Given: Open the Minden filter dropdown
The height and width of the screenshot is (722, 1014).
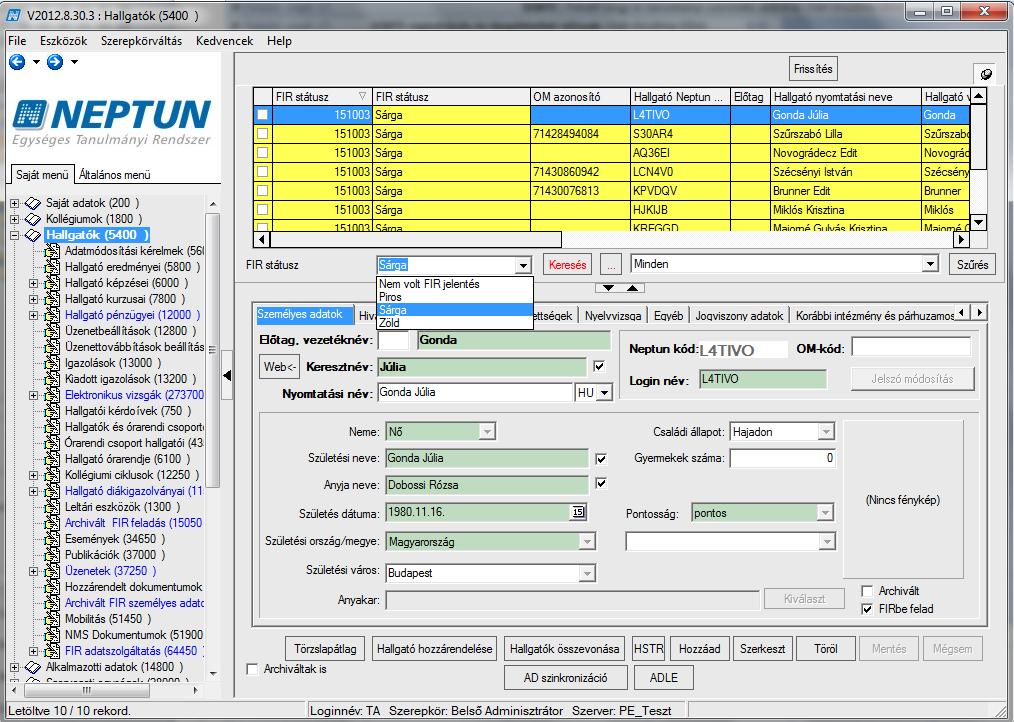Looking at the screenshot, I should tap(931, 264).
